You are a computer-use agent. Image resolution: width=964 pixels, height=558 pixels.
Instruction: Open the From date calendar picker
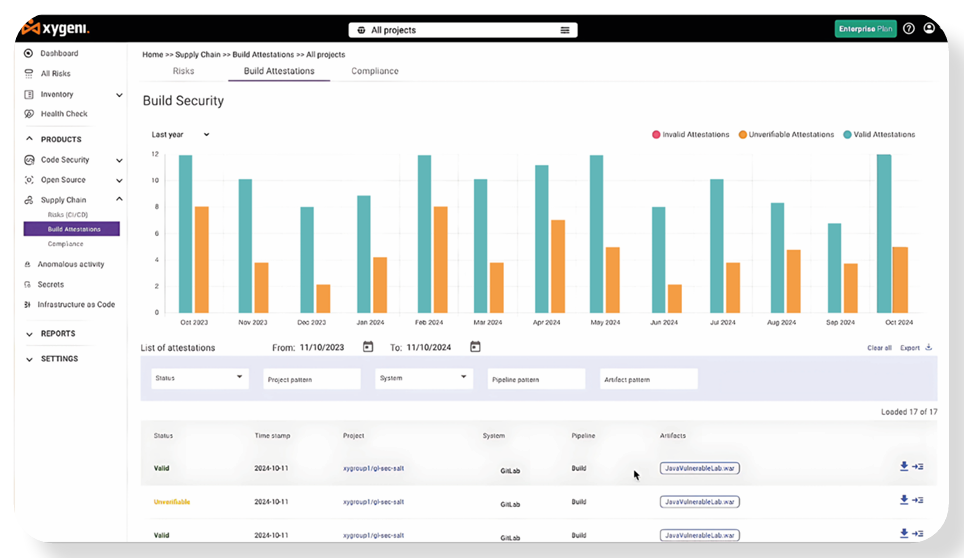[x=368, y=347]
